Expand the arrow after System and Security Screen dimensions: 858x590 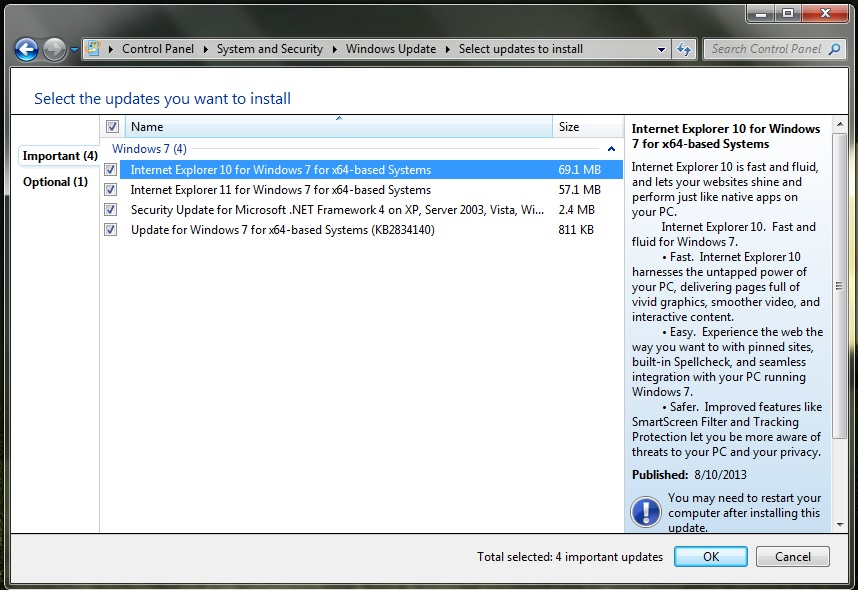pyautogui.click(x=334, y=49)
